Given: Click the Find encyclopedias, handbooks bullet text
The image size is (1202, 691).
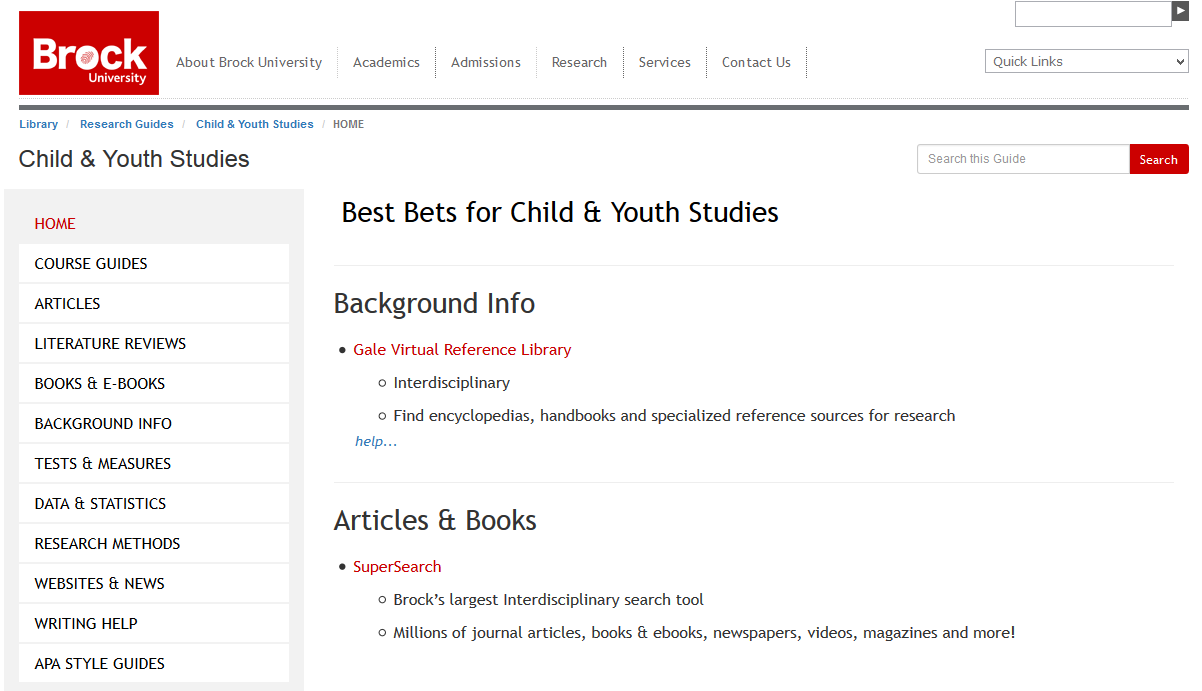Looking at the screenshot, I should (x=674, y=416).
